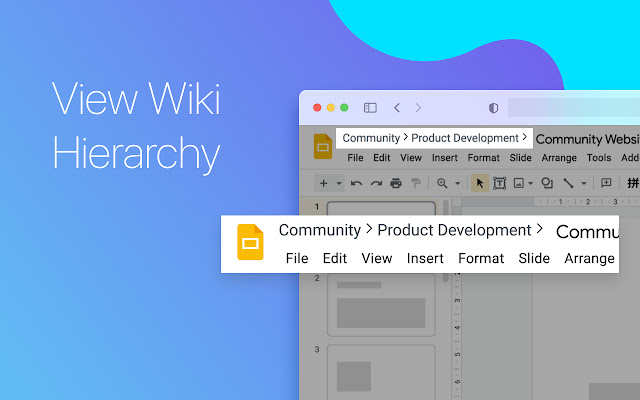
Task: Redo the action using the toolbar arrow
Action: click(x=376, y=183)
